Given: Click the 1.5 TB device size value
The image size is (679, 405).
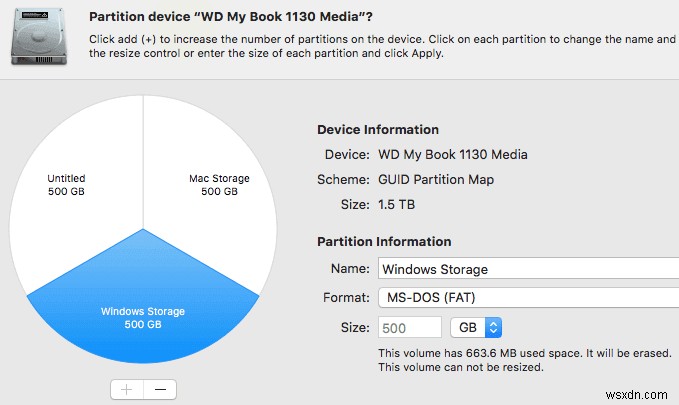Looking at the screenshot, I should click(x=395, y=205).
